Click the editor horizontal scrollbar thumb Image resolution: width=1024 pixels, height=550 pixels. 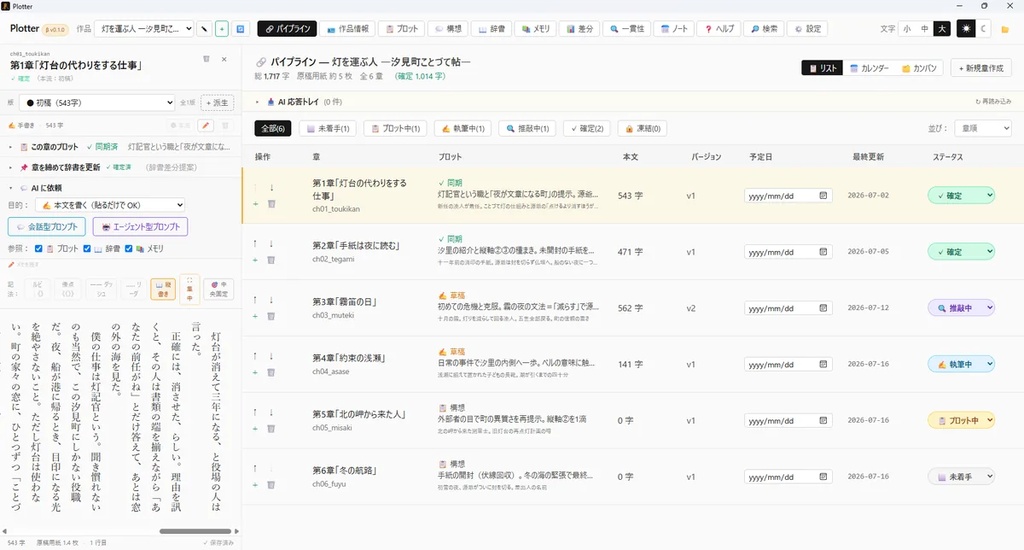pos(195,531)
